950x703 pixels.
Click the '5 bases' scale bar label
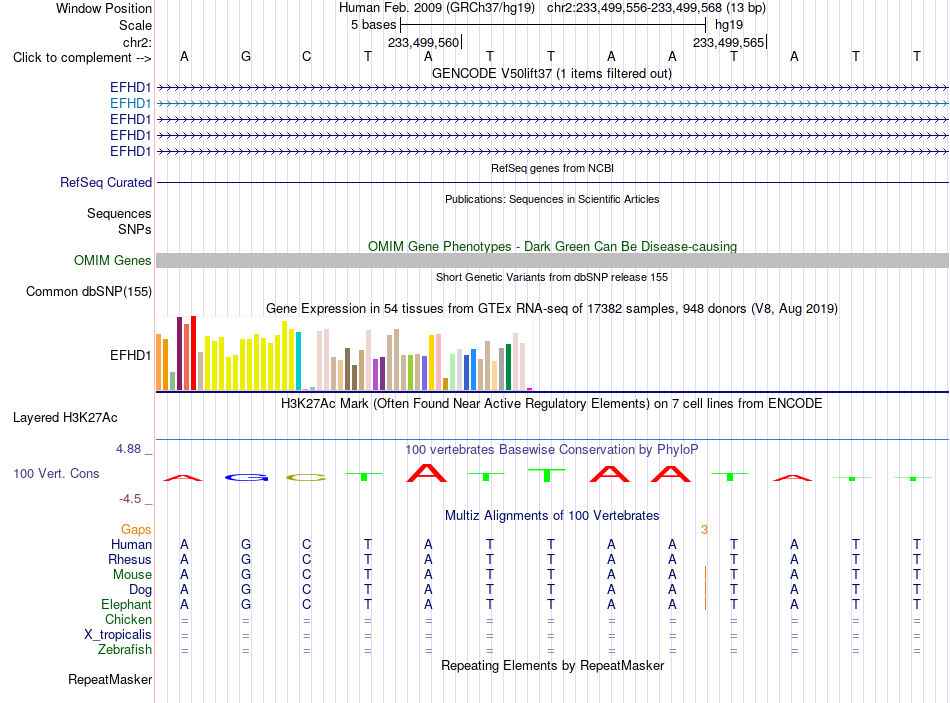373,25
